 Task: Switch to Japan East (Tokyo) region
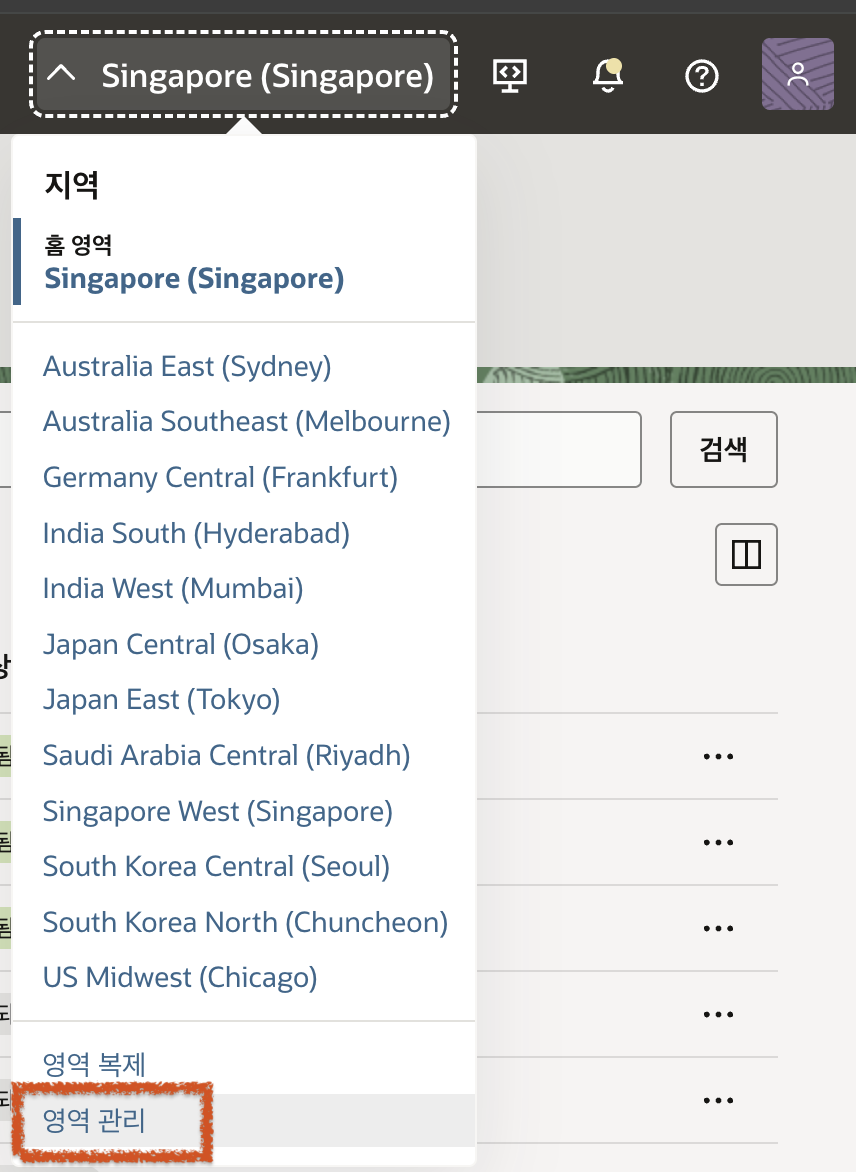(161, 700)
